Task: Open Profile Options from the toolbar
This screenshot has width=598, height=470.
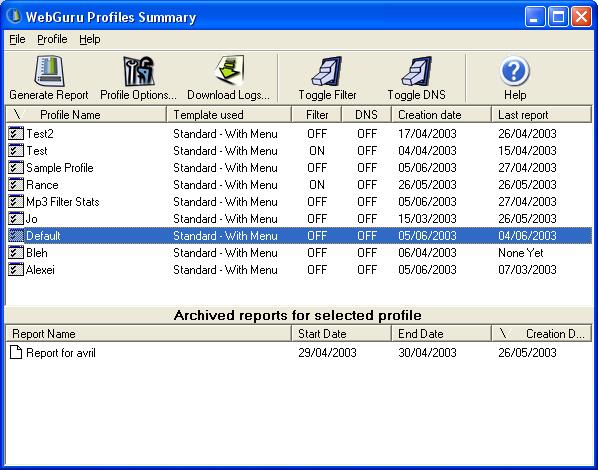Action: [138, 71]
